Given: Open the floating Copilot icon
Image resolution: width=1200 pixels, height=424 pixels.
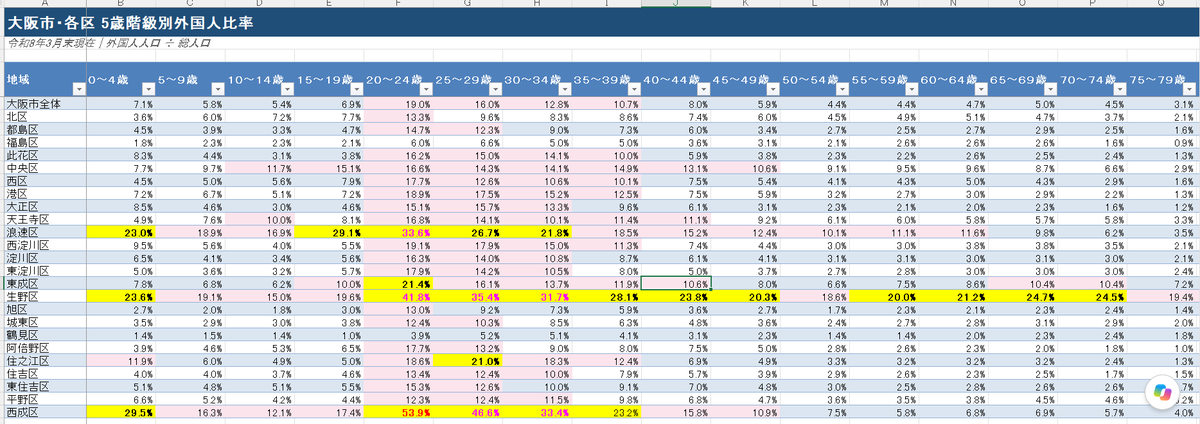Looking at the screenshot, I should pyautogui.click(x=1163, y=390).
